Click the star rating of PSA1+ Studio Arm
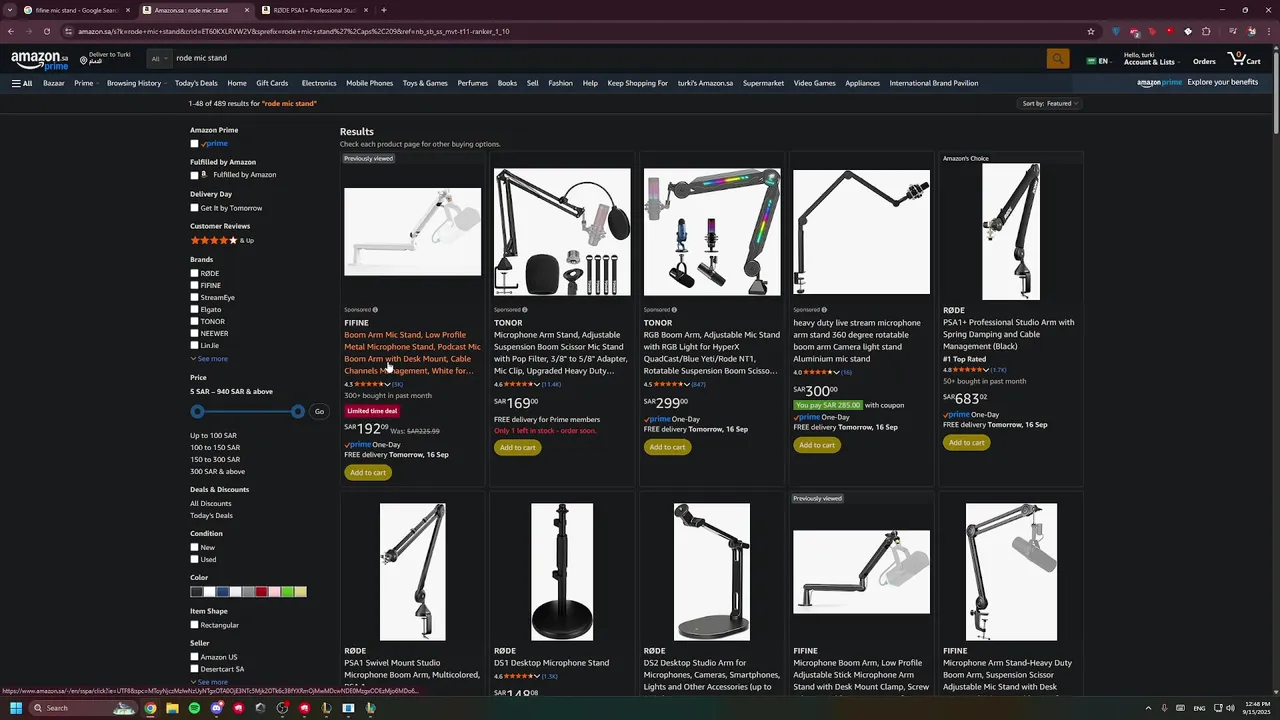This screenshot has width=1280, height=720. (965, 370)
